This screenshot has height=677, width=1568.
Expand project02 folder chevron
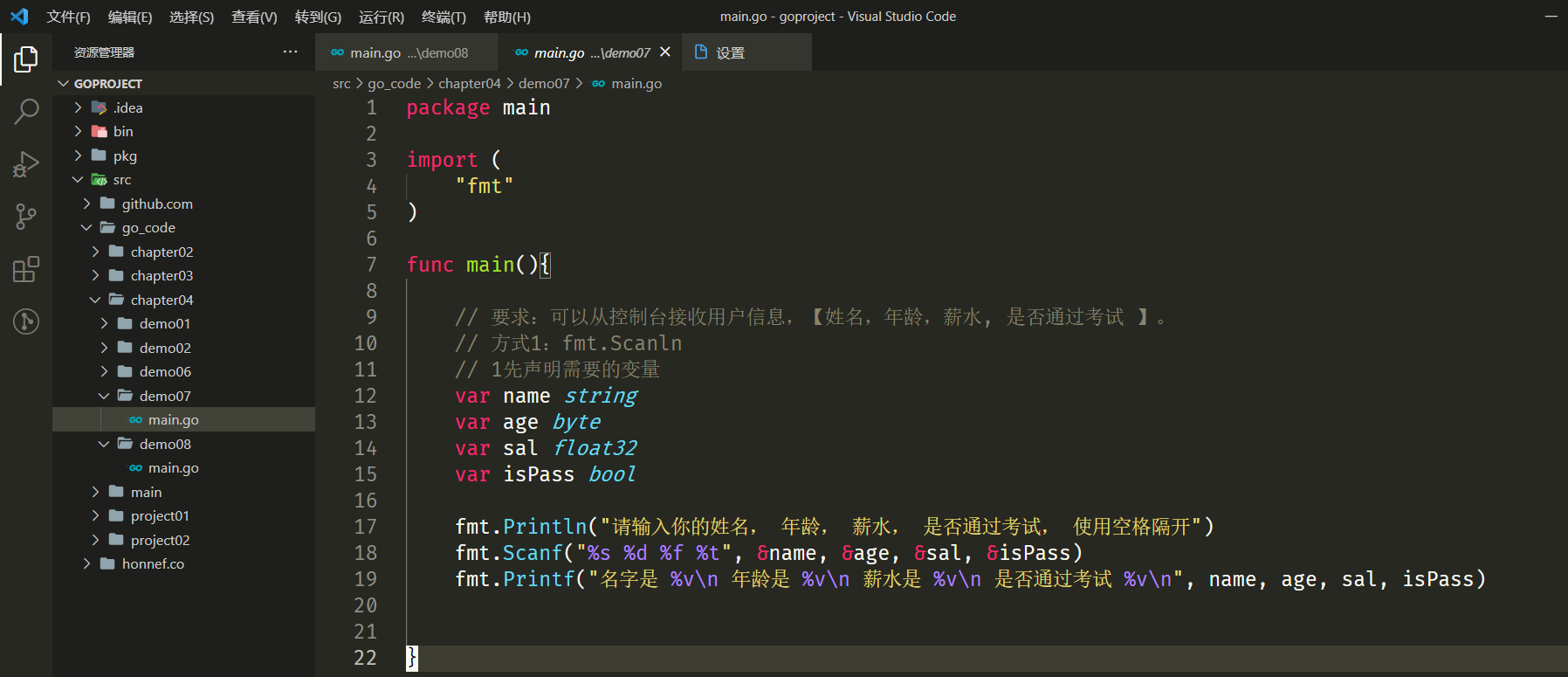95,540
